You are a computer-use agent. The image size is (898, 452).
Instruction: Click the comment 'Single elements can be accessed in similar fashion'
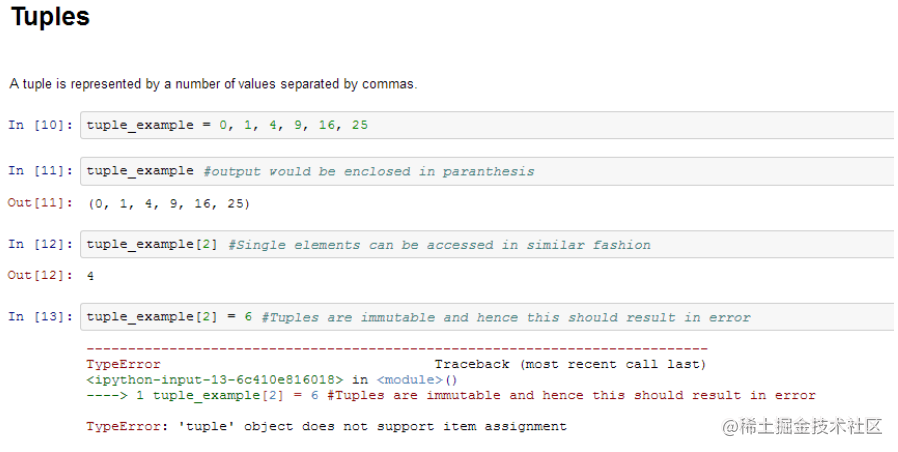pyautogui.click(x=439, y=245)
